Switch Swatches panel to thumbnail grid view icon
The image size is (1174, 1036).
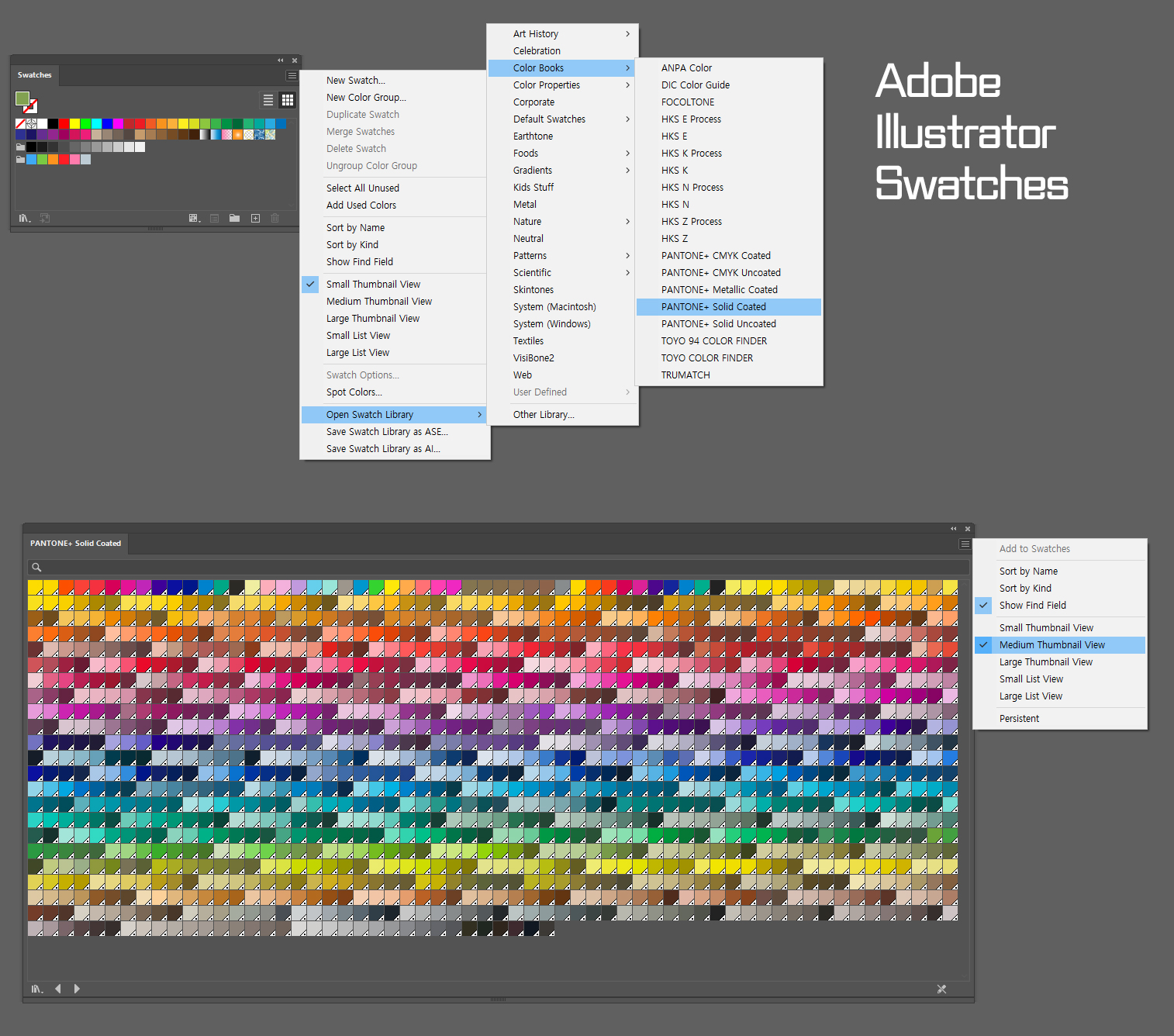click(x=288, y=100)
